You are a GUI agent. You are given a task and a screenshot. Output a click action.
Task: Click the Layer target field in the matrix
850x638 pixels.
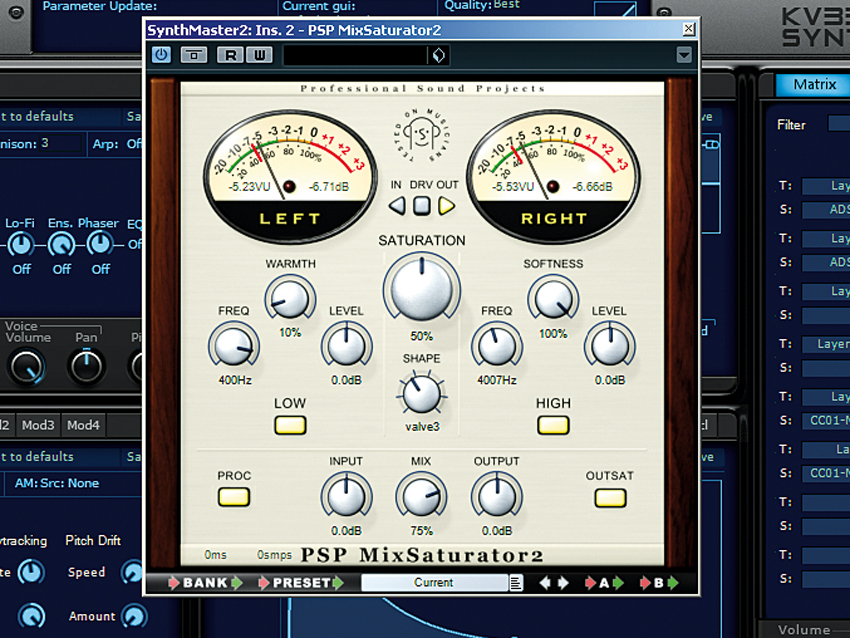click(826, 344)
